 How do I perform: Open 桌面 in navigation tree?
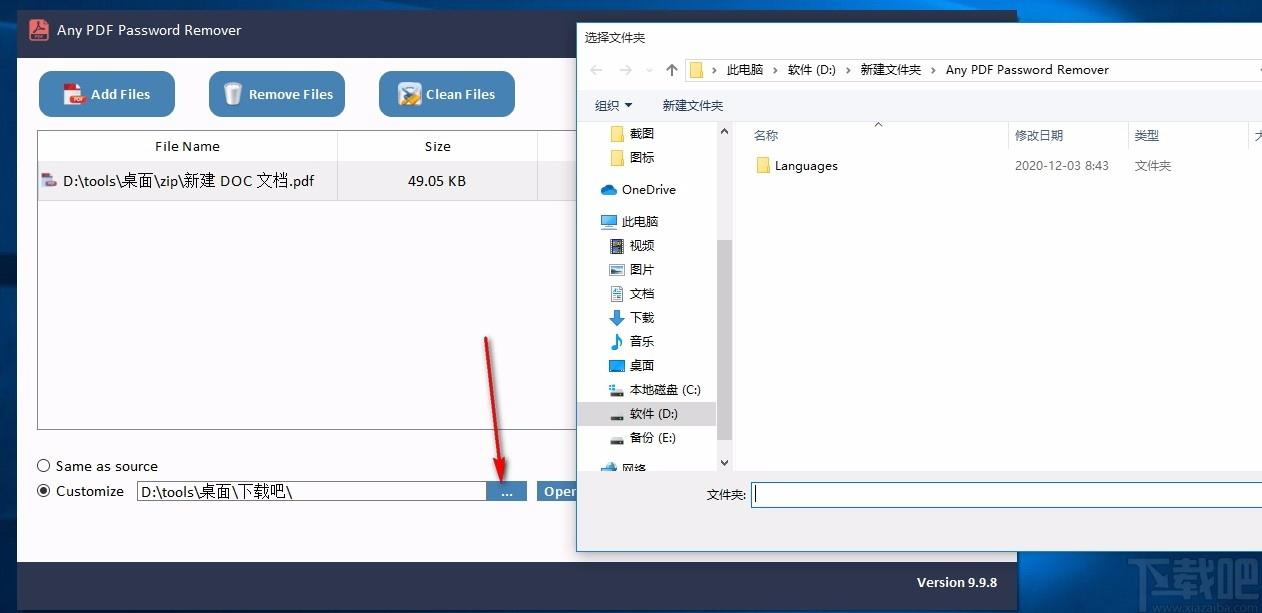pyautogui.click(x=642, y=365)
